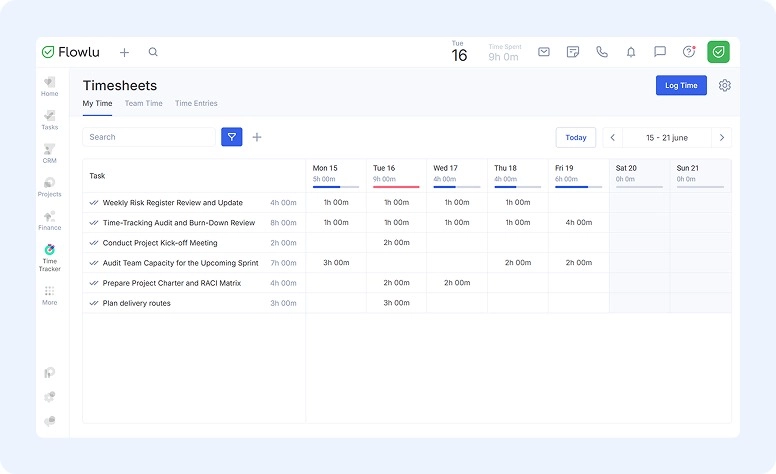Click double-check icon for Conduct Project Kick-off Meeting

(94, 243)
